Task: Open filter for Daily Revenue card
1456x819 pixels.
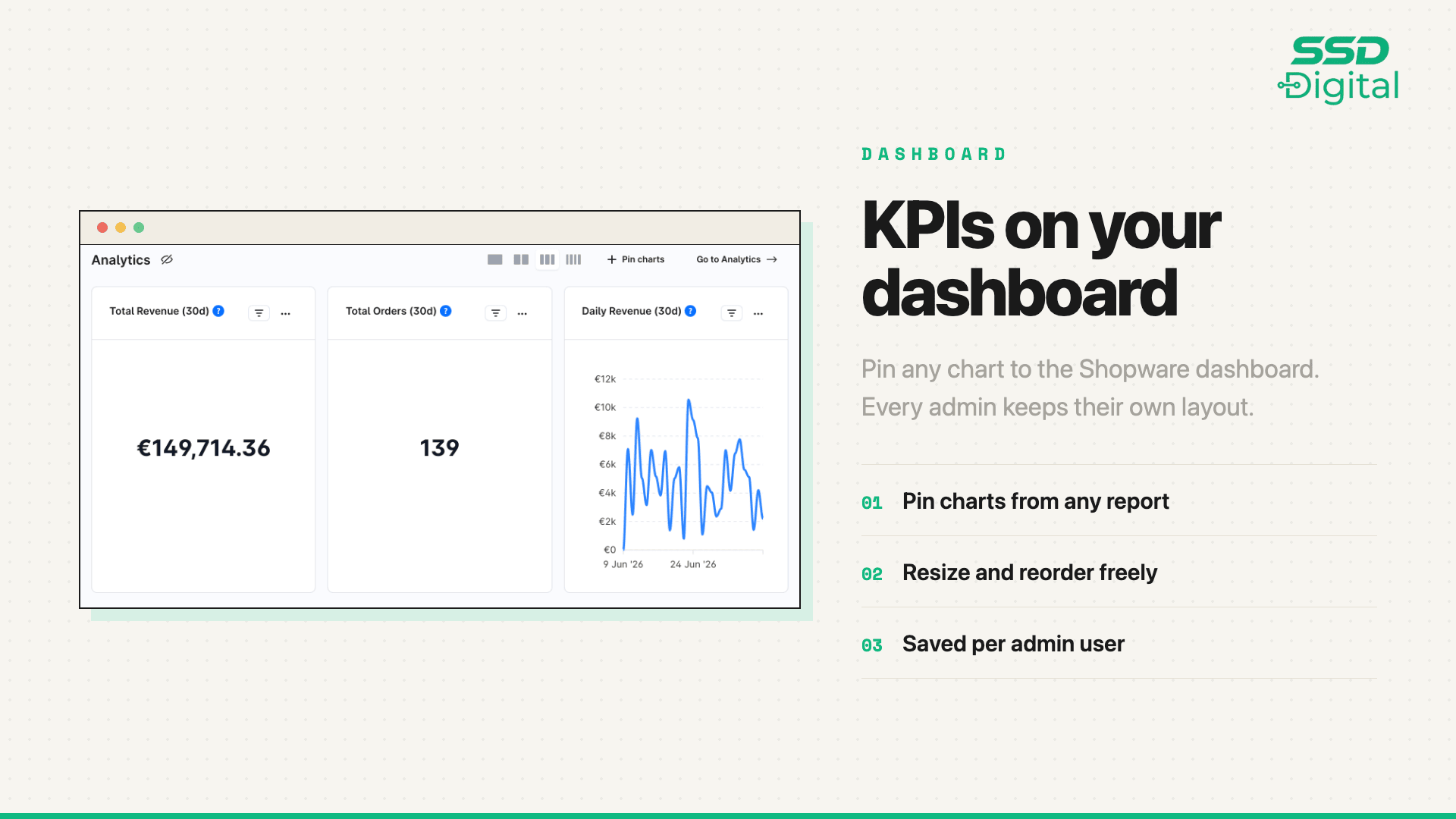Action: (731, 313)
